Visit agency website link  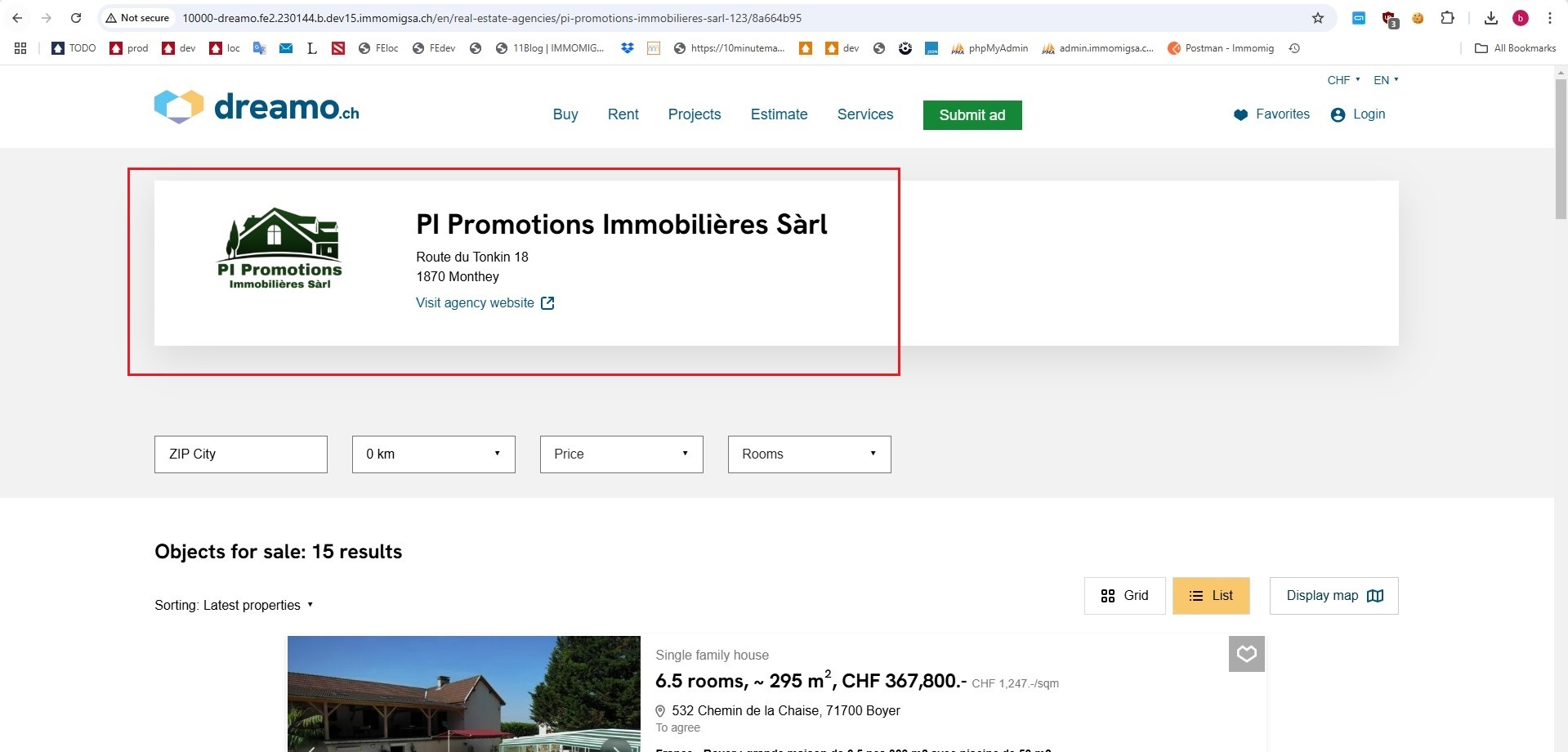[485, 303]
